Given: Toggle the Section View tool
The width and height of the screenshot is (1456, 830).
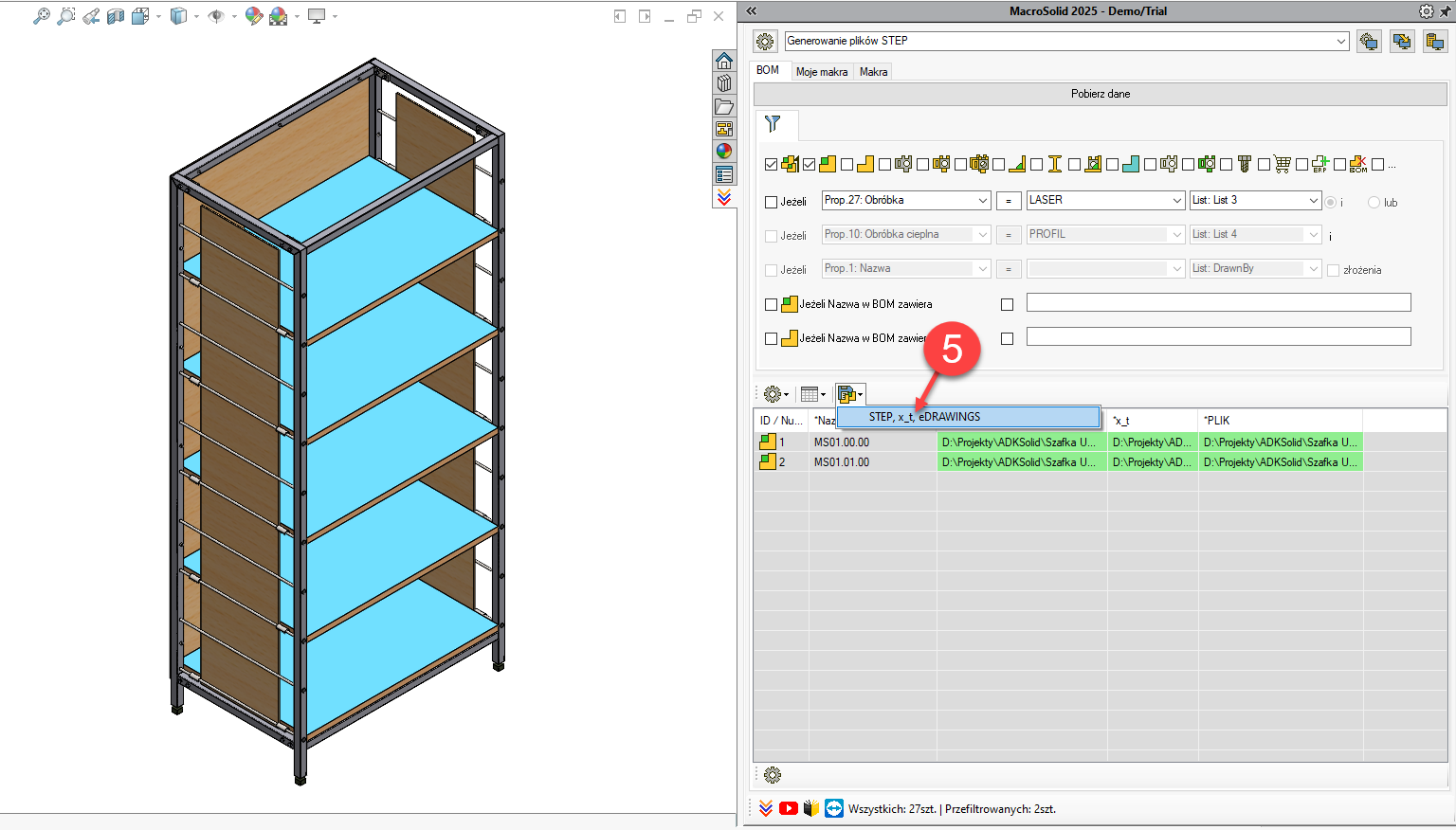Looking at the screenshot, I should 116,16.
